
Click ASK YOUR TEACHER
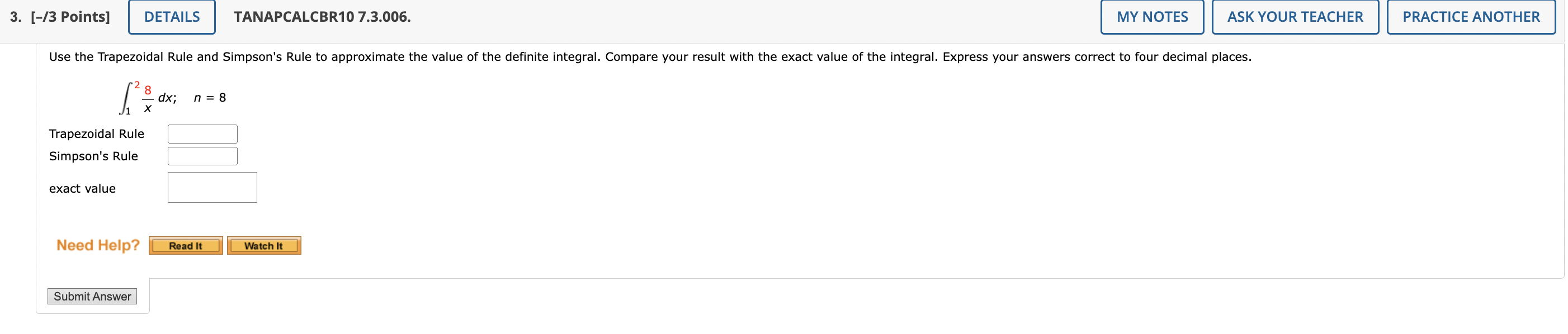point(1296,16)
